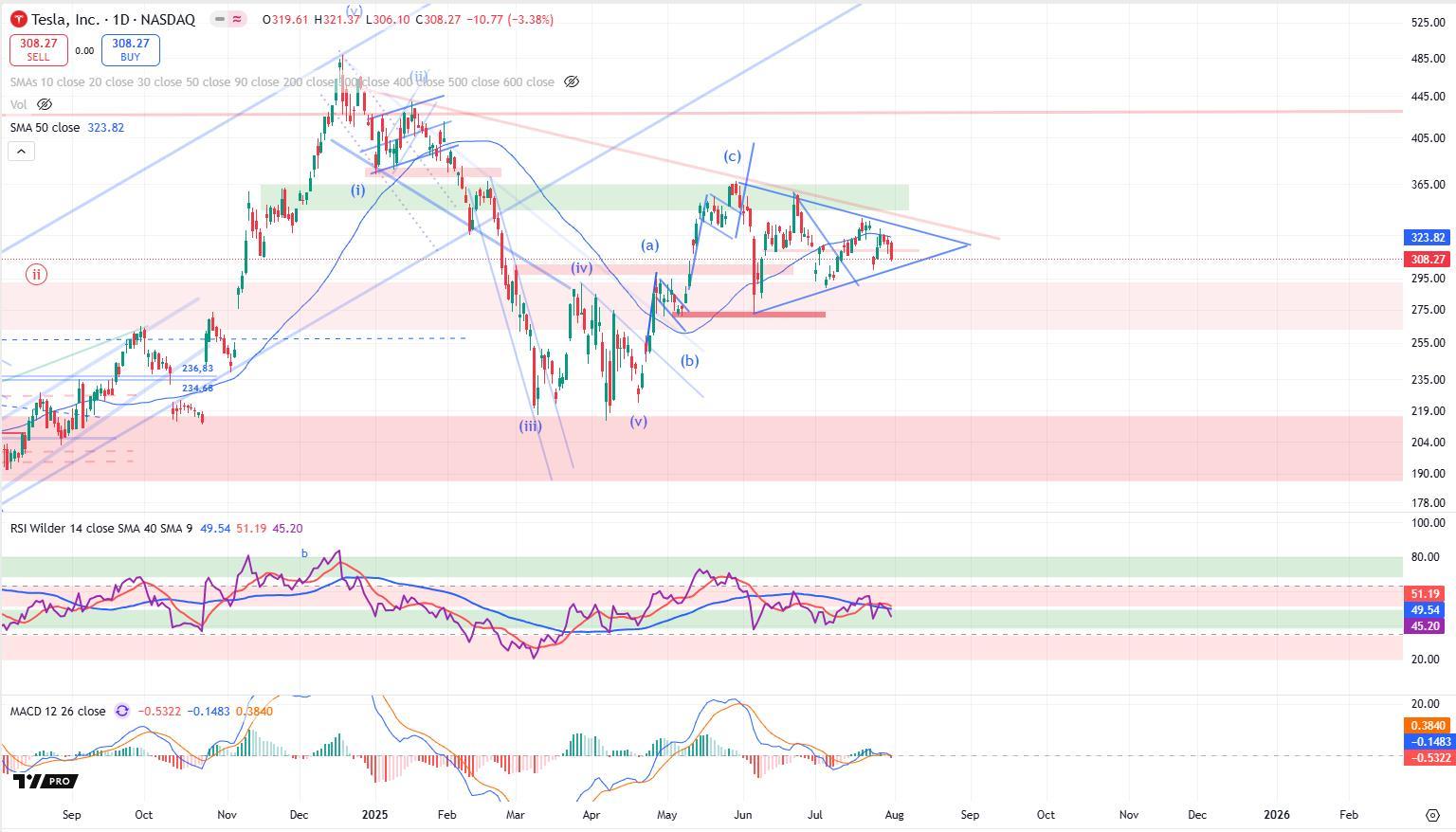Click the Vol indicator label
Viewport: 1456px width, 832px height.
[x=19, y=104]
